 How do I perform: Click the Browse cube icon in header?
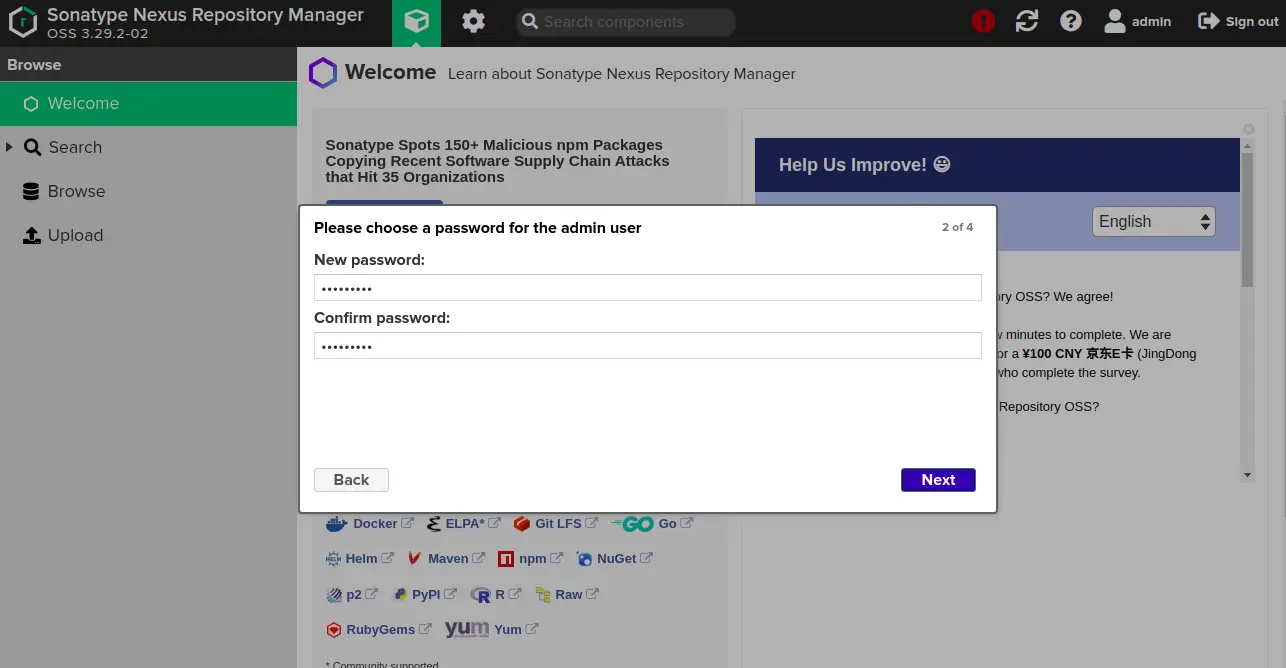point(416,22)
